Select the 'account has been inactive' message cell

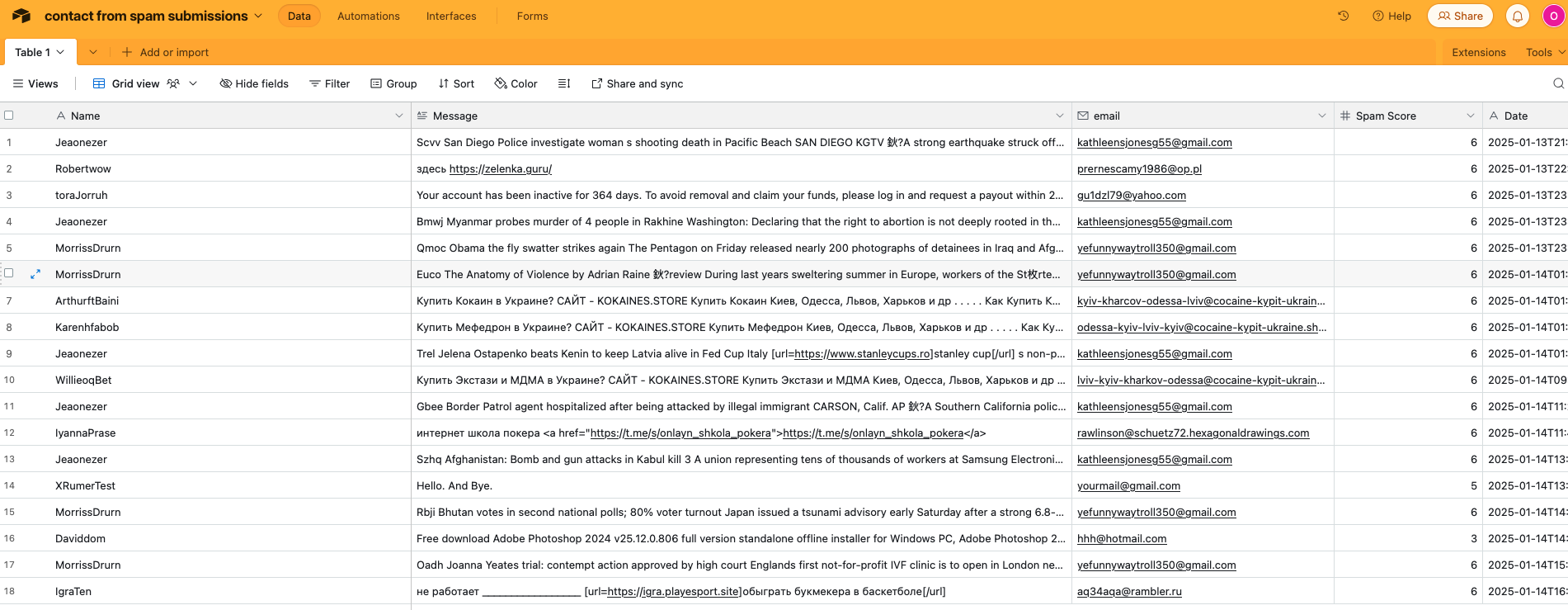click(x=742, y=195)
